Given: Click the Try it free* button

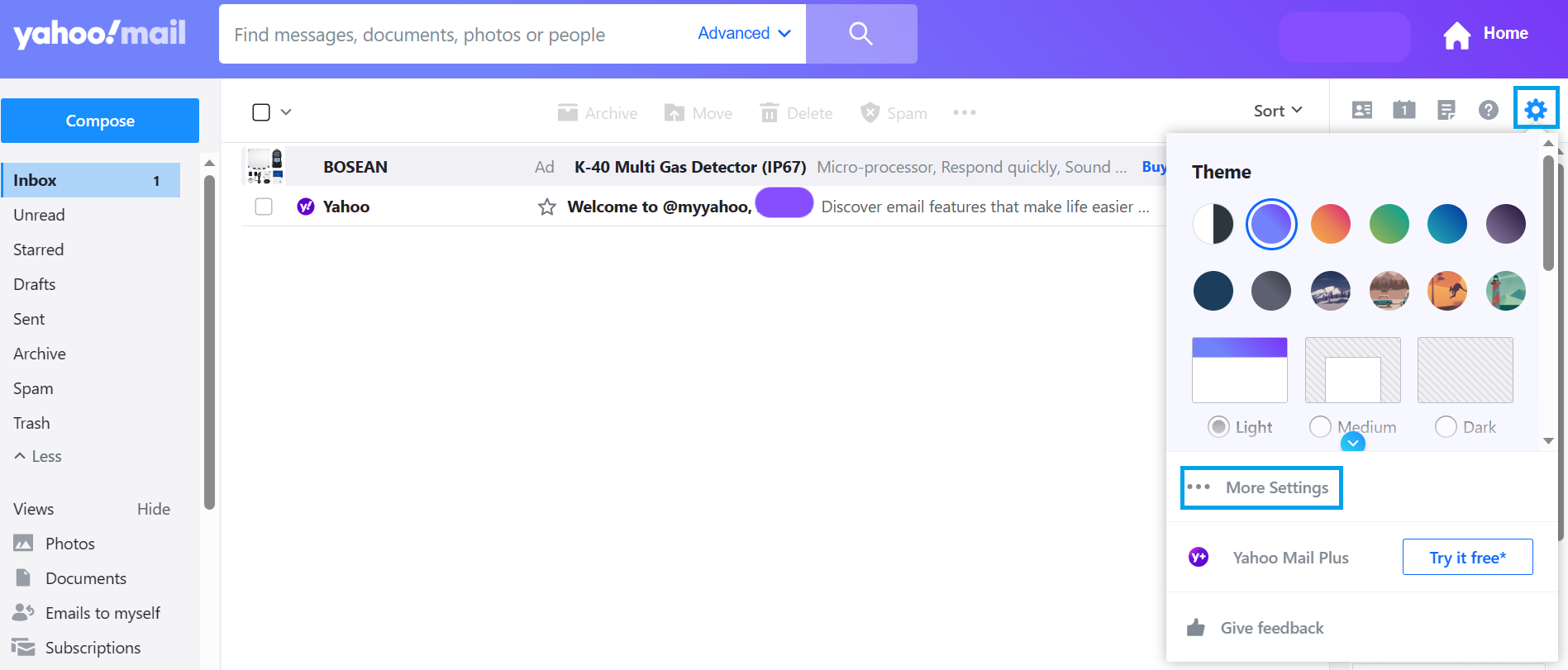Looking at the screenshot, I should [x=1467, y=557].
